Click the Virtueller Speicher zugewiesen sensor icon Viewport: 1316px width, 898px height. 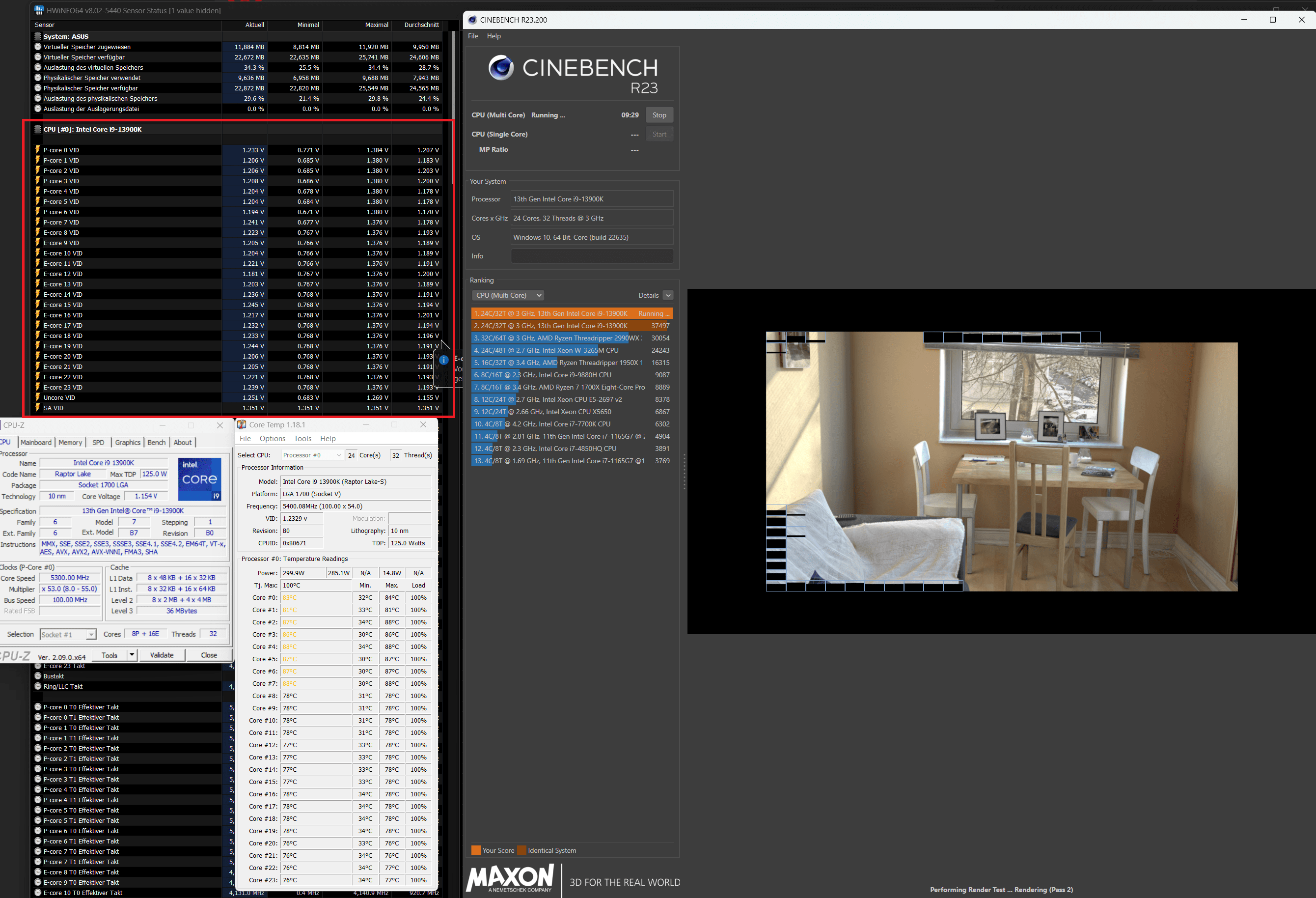(38, 47)
